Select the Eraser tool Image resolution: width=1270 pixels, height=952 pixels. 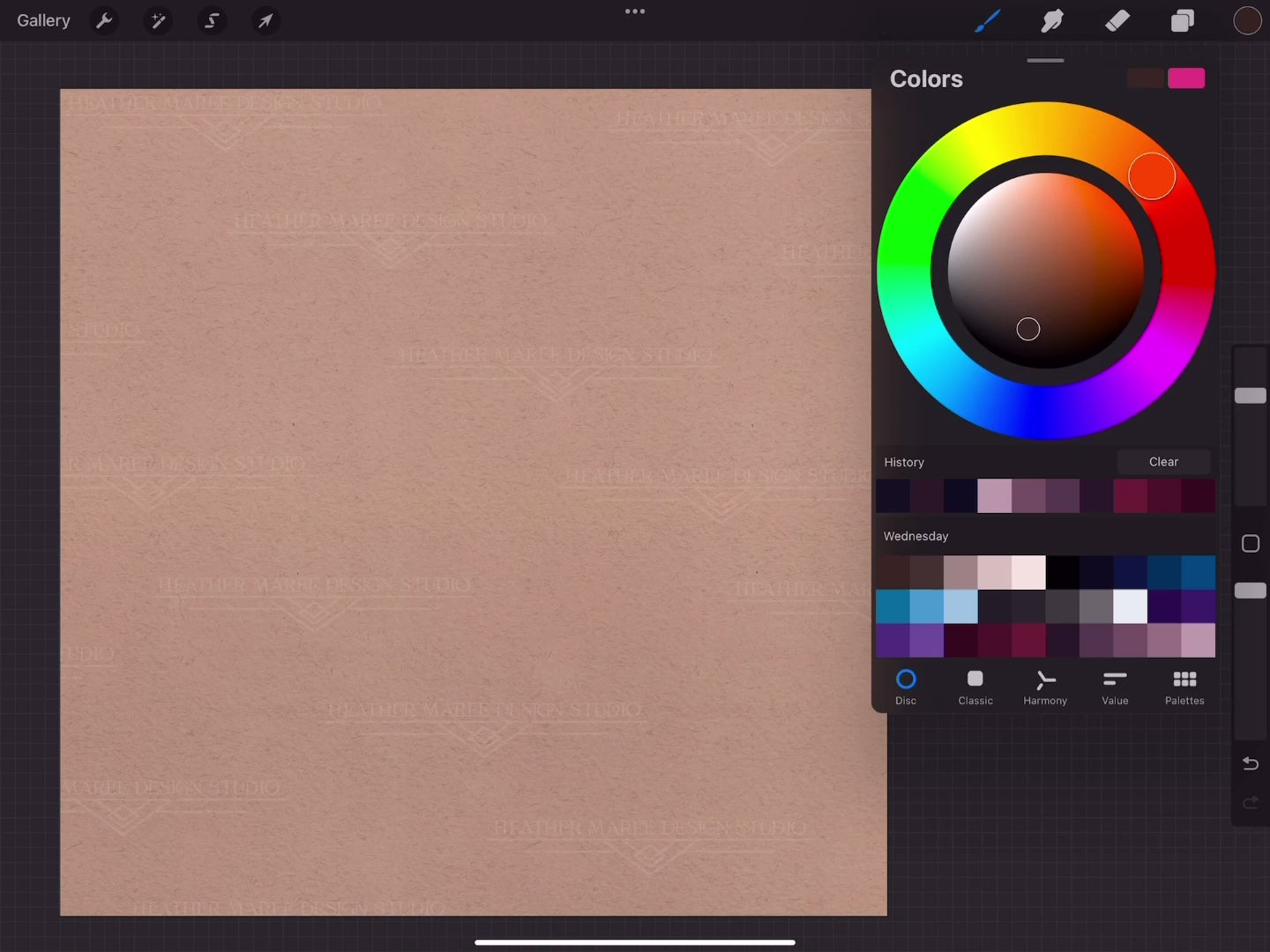tap(1117, 20)
